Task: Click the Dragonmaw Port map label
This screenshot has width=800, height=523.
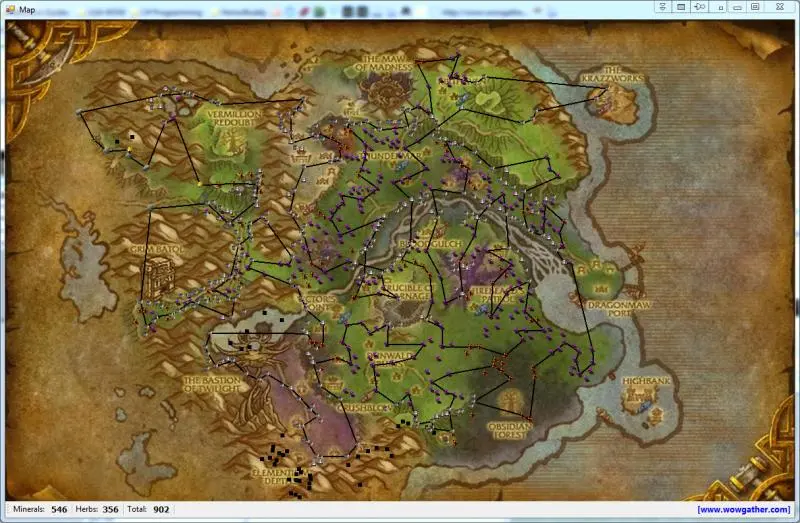Action: click(619, 309)
